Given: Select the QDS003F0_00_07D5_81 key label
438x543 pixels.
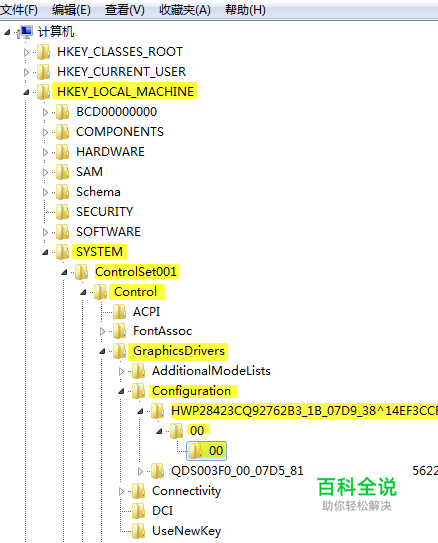Looking at the screenshot, I should point(237,471).
